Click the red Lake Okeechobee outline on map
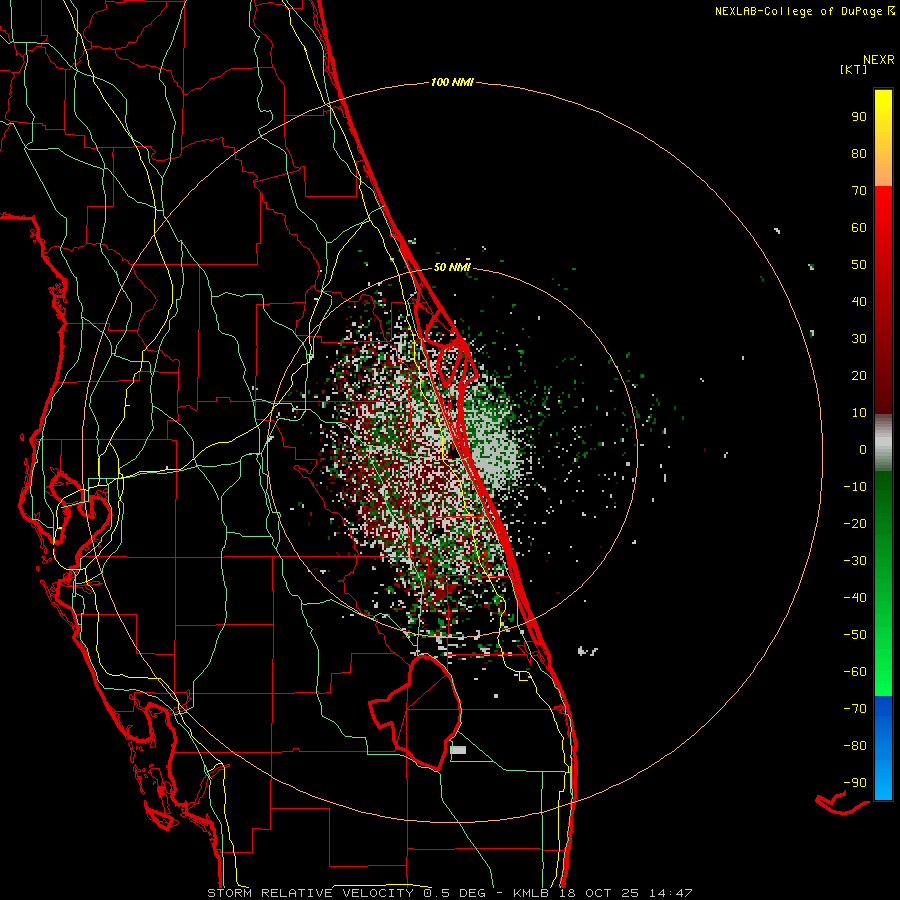 417,712
